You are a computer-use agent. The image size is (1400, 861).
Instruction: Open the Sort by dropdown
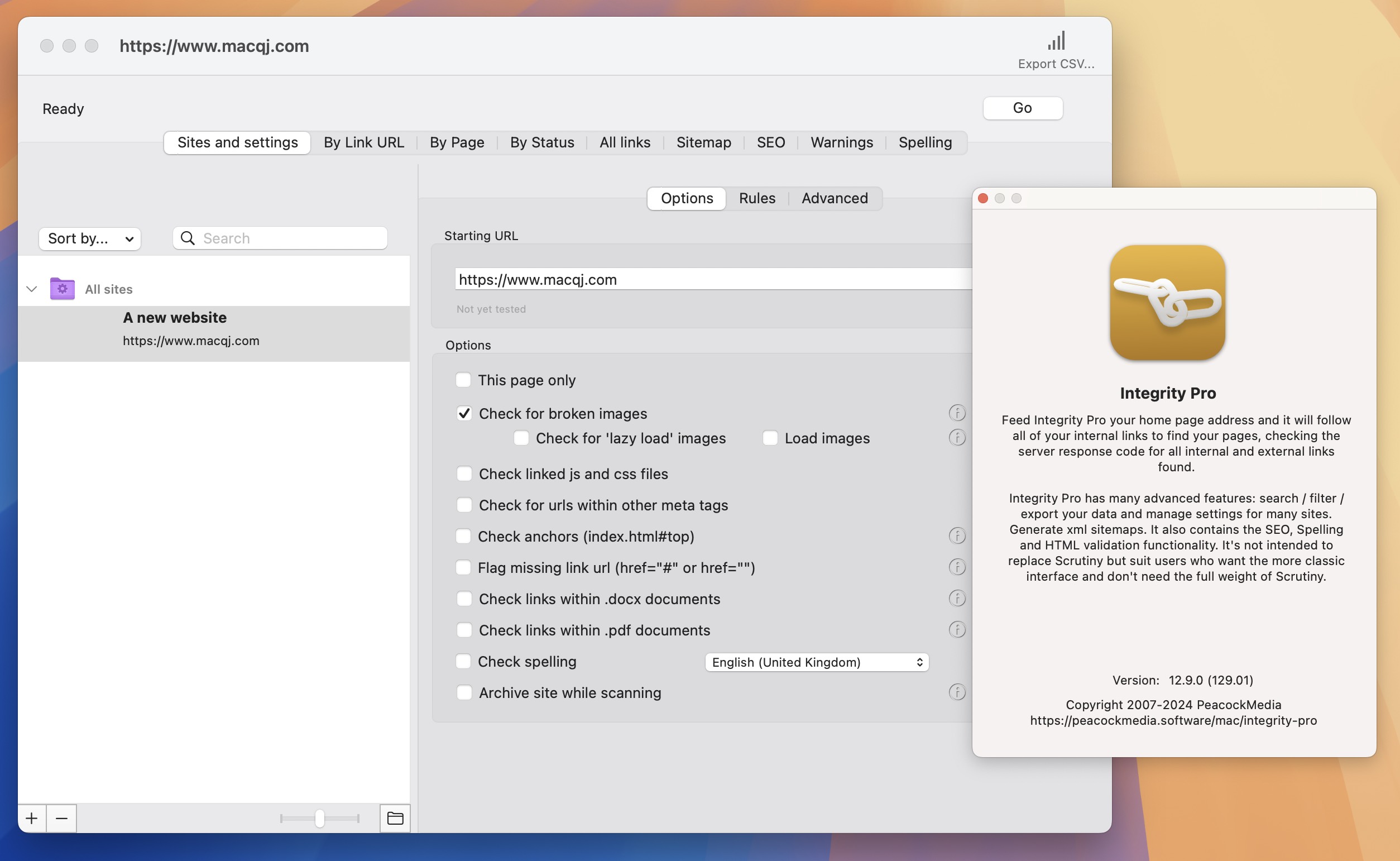tap(90, 238)
